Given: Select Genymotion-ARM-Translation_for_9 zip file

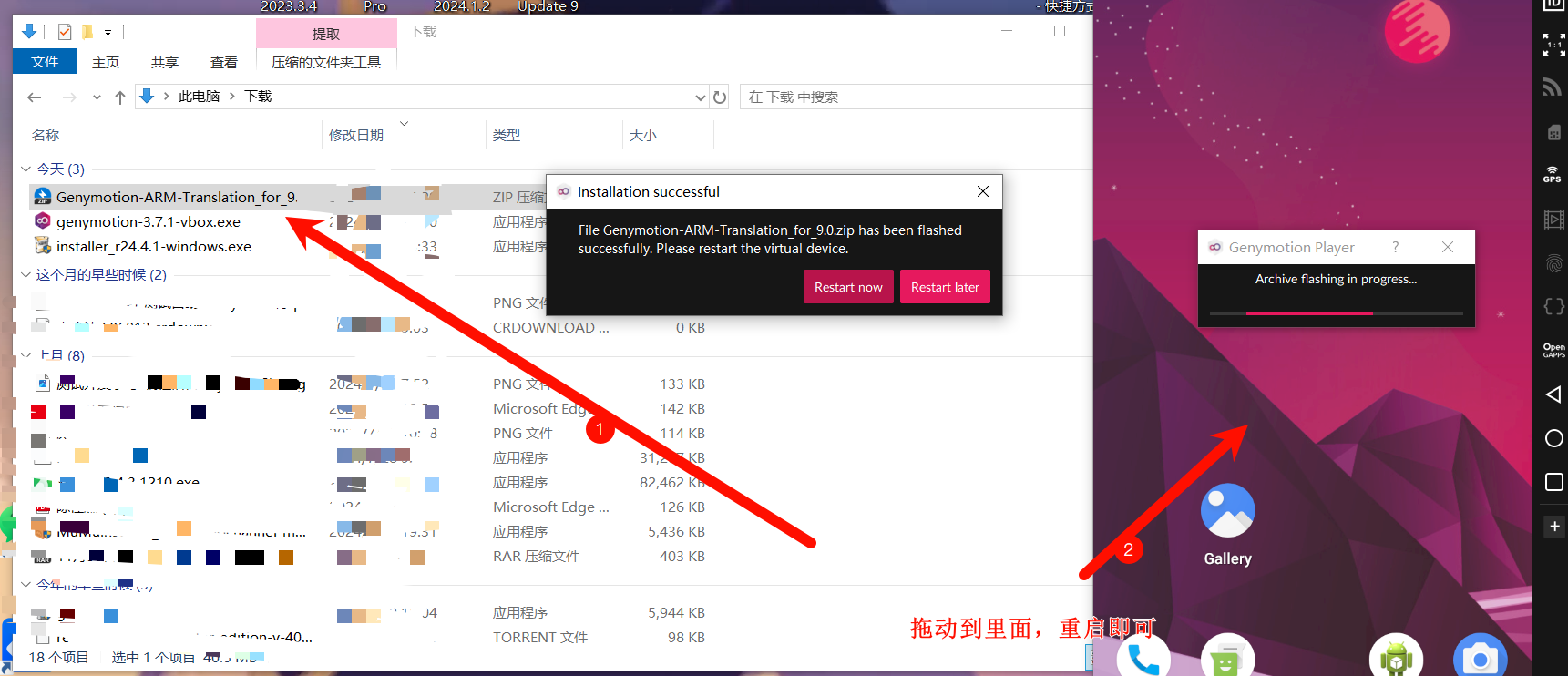Looking at the screenshot, I should [x=177, y=197].
